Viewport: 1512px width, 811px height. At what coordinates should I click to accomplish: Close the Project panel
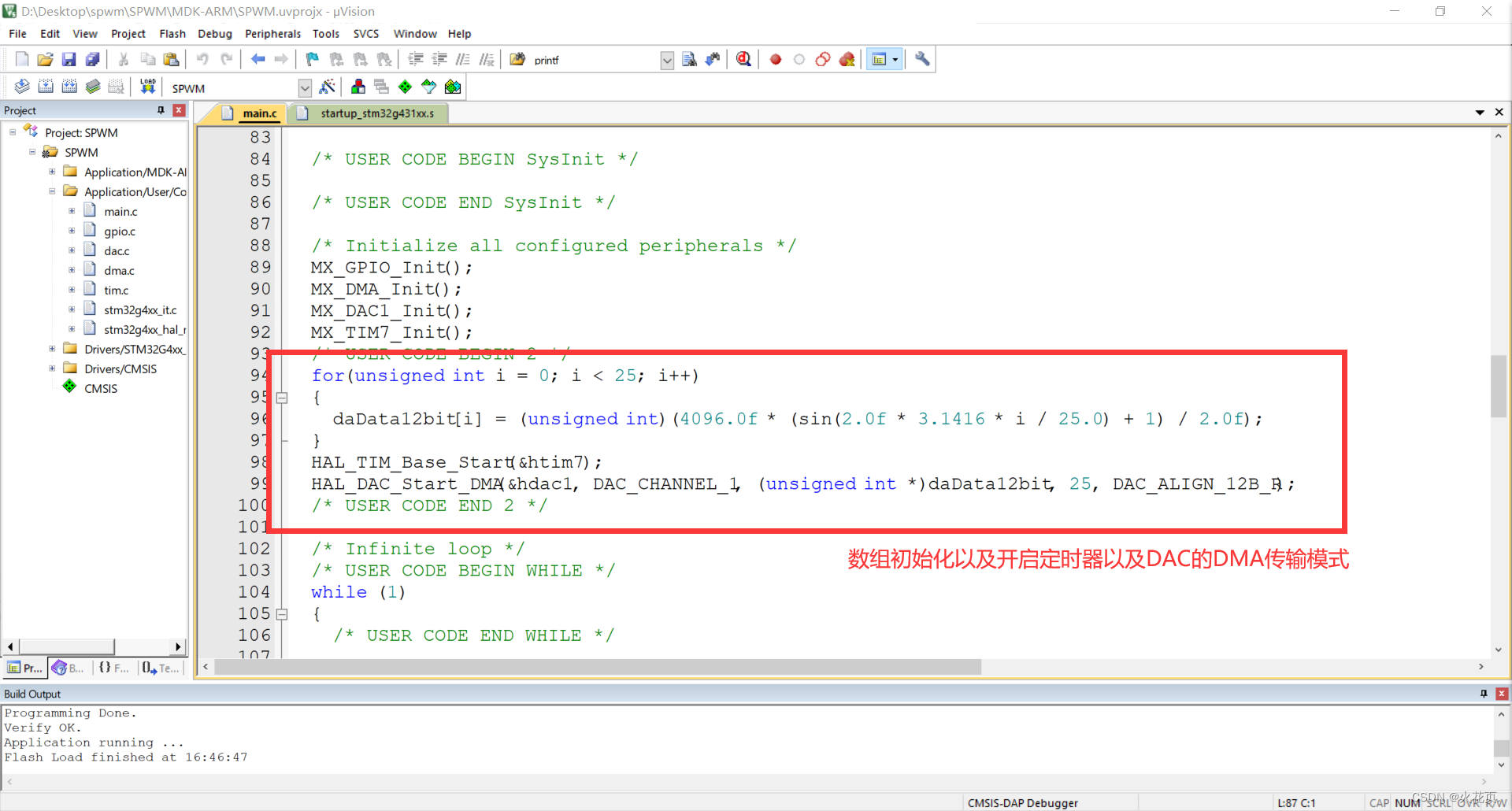coord(179,110)
